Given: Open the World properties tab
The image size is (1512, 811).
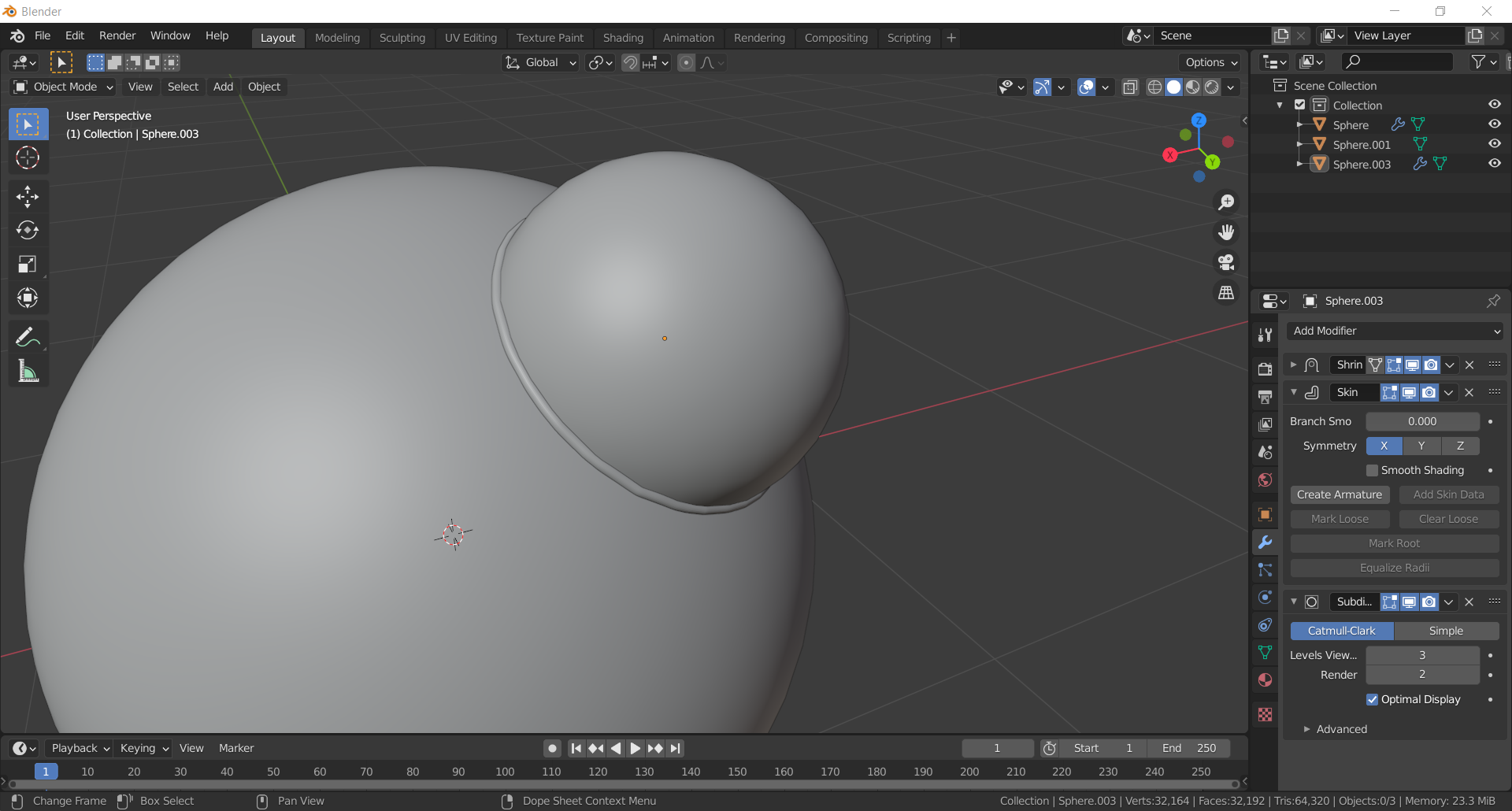Looking at the screenshot, I should click(1266, 480).
